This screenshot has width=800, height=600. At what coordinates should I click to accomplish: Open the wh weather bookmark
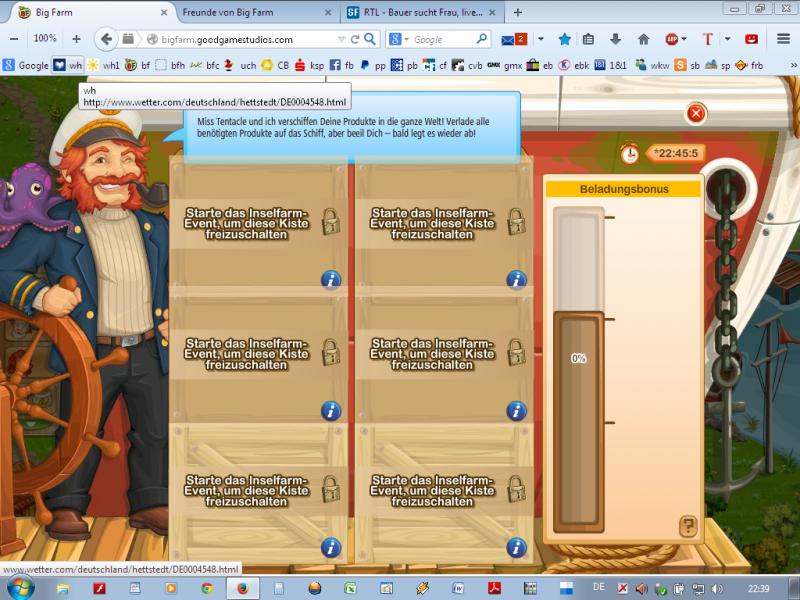tap(67, 65)
